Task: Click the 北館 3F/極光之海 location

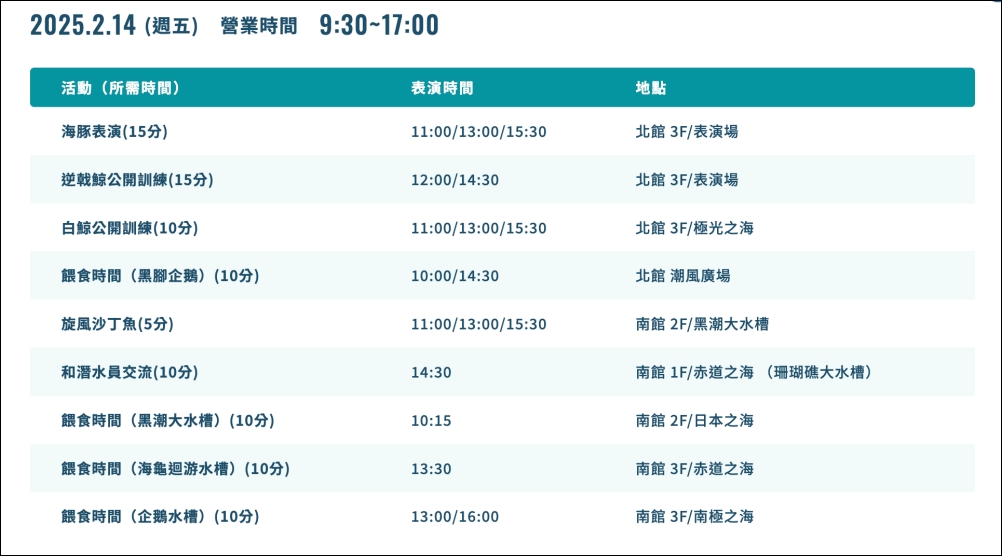Action: pos(694,228)
